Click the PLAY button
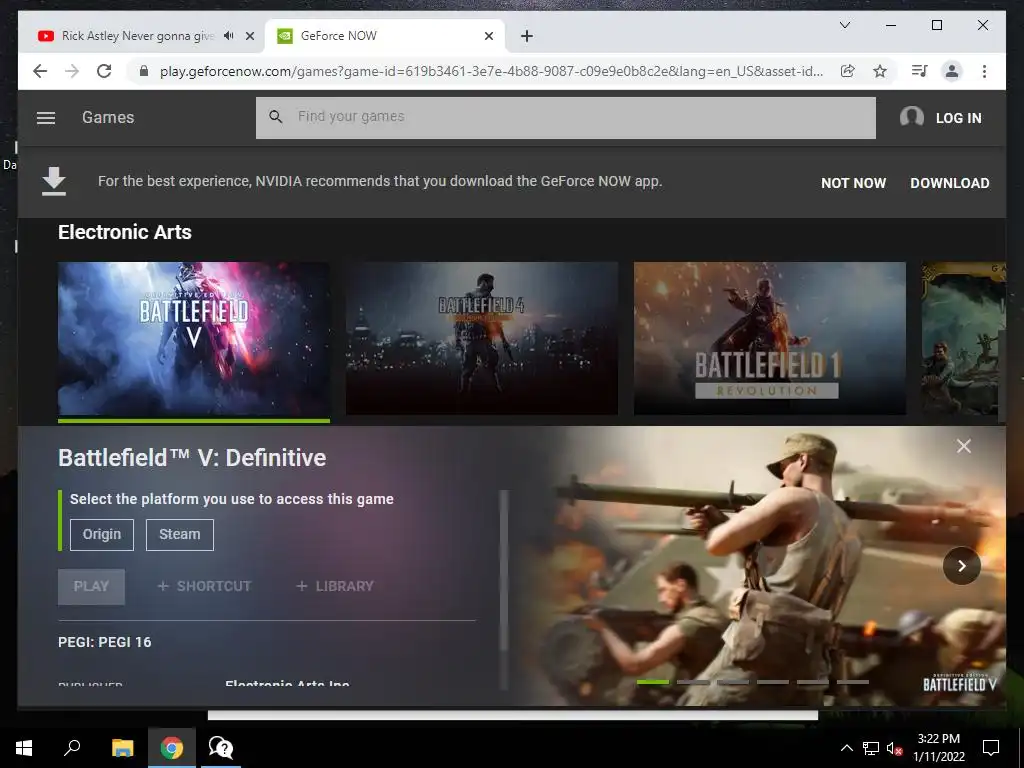This screenshot has height=768, width=1024. pos(91,586)
